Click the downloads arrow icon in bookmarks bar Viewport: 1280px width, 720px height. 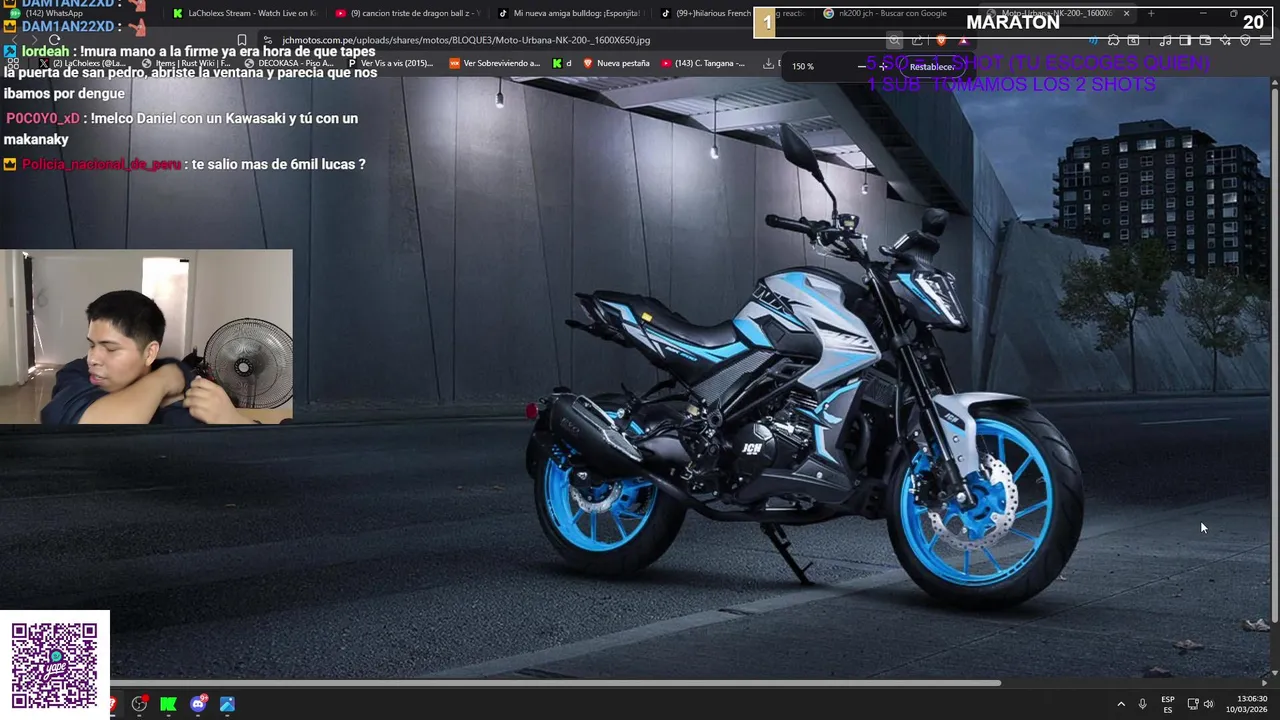coord(768,63)
